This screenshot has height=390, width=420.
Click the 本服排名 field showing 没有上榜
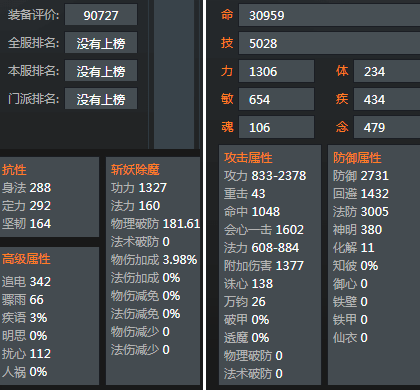click(x=101, y=71)
